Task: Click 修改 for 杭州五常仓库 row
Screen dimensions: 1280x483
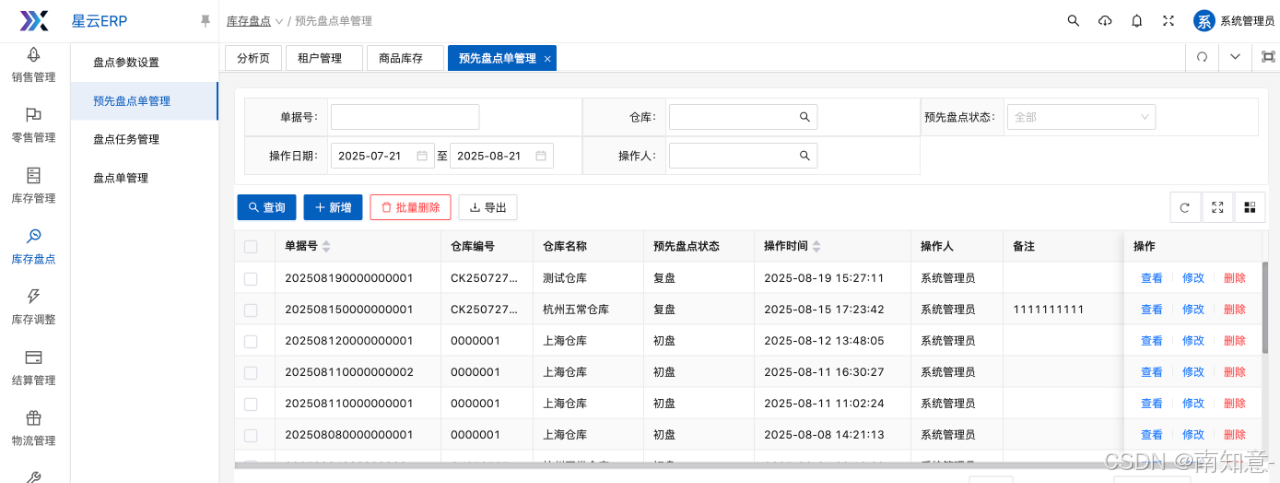Action: pyautogui.click(x=1193, y=309)
